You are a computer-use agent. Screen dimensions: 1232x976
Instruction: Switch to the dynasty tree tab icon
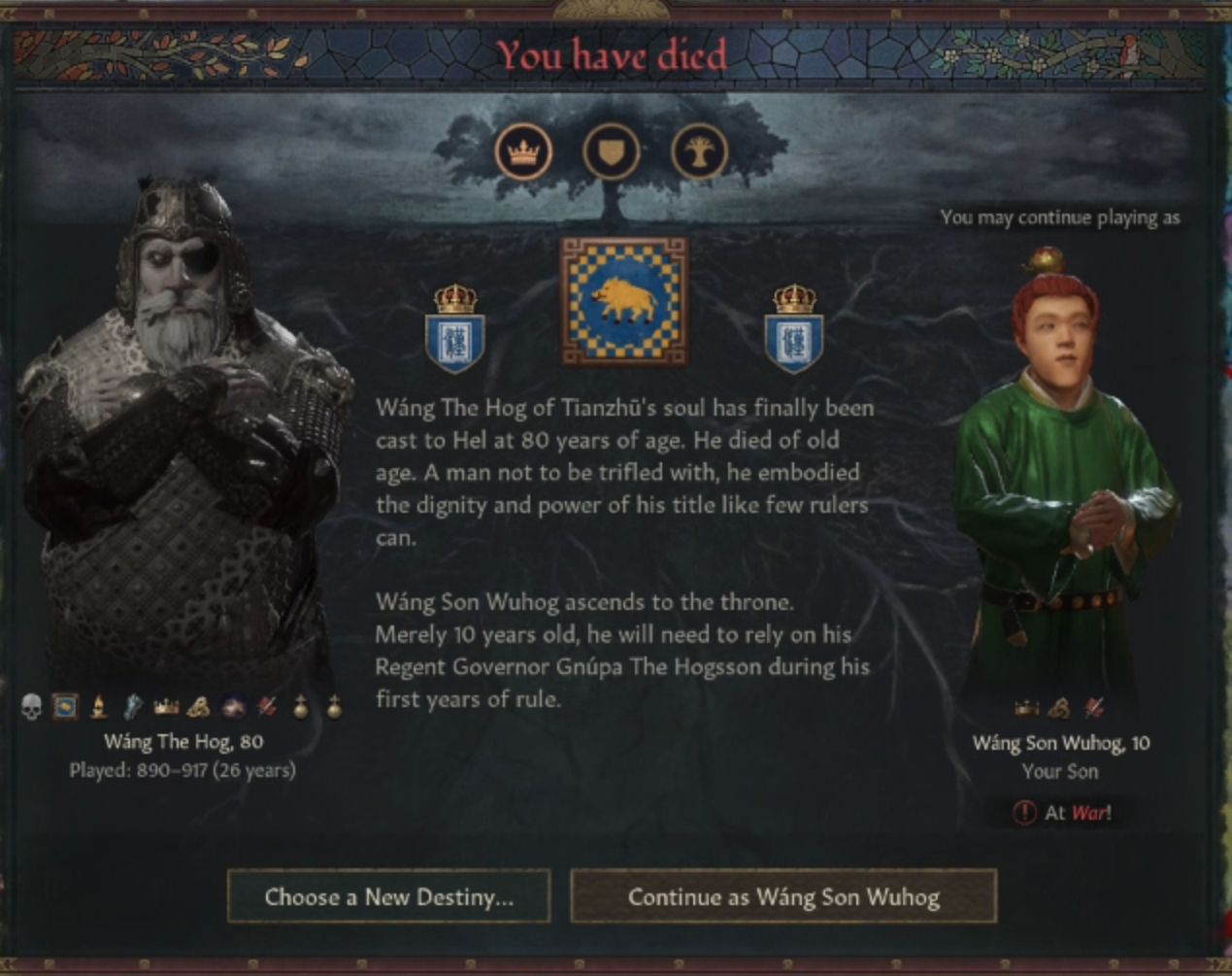(699, 152)
